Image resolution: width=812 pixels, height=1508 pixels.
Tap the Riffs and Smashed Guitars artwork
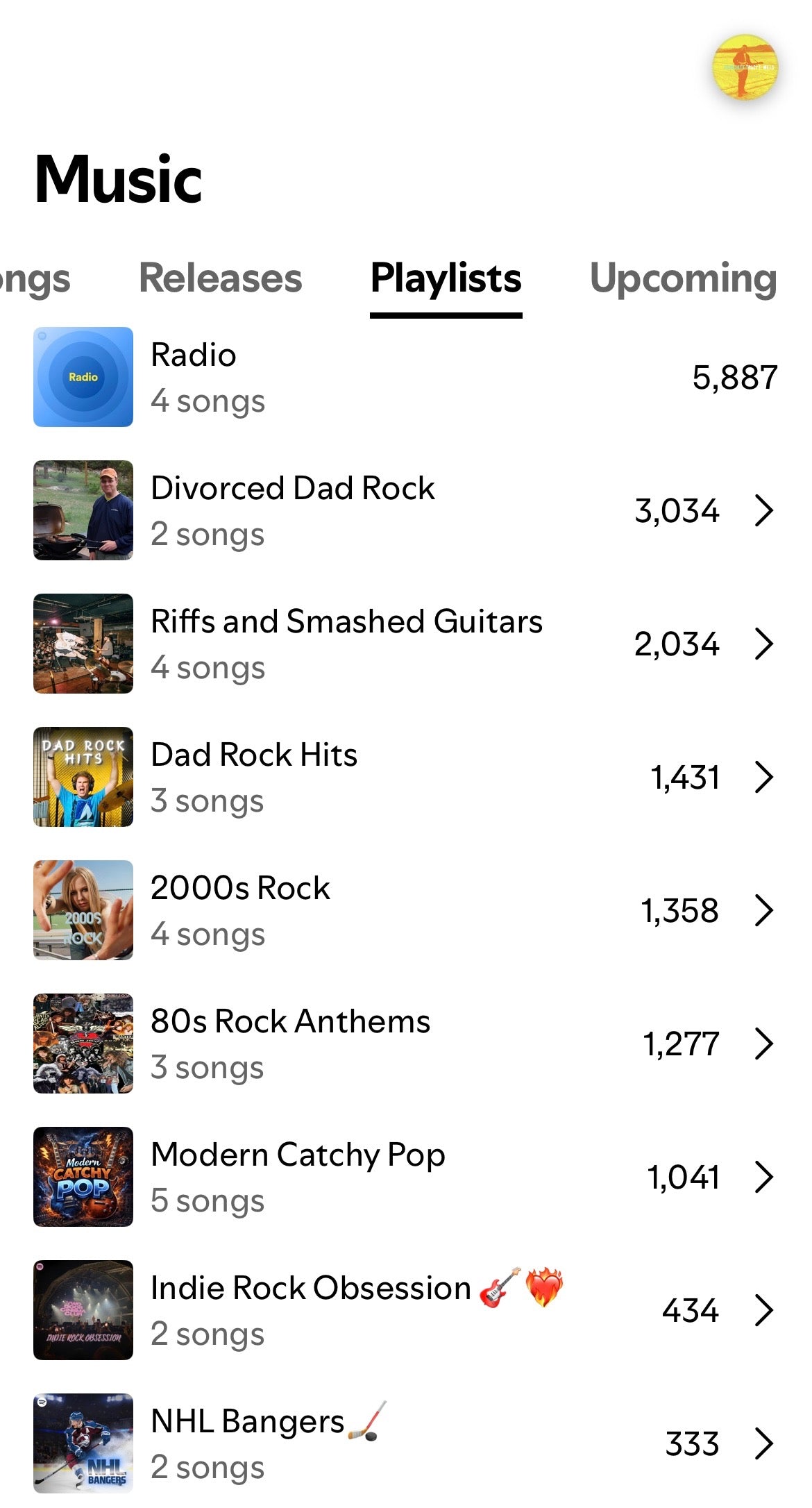pyautogui.click(x=83, y=644)
